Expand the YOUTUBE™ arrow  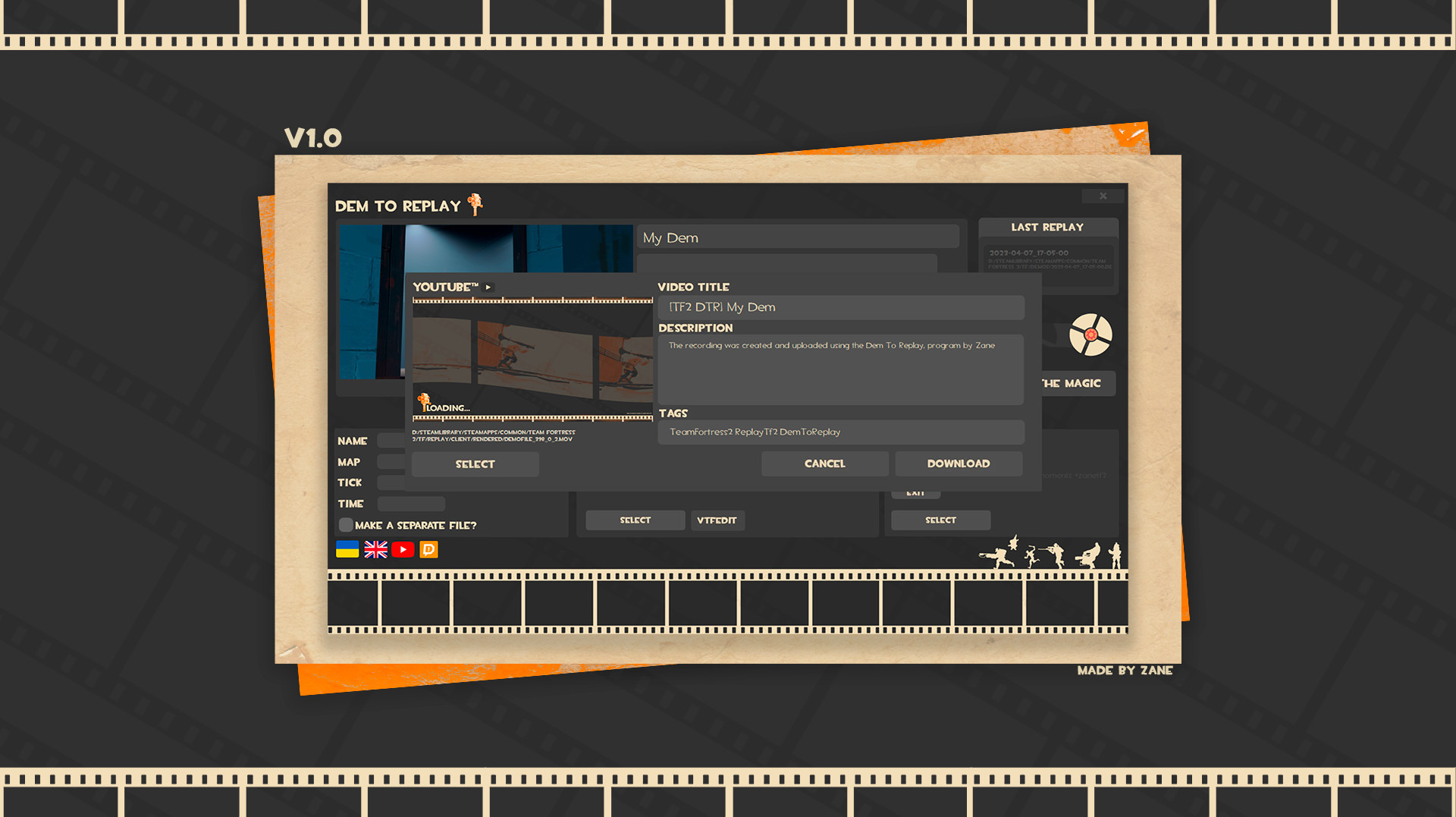[x=490, y=288]
